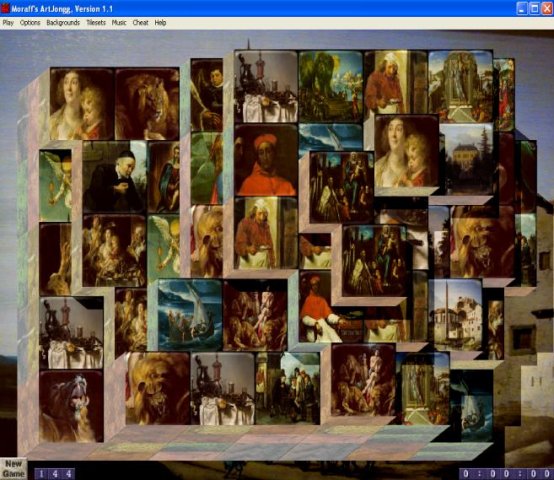Screen dimensions: 554x480
Task: Click the elapsed game timer display
Action: point(506,474)
